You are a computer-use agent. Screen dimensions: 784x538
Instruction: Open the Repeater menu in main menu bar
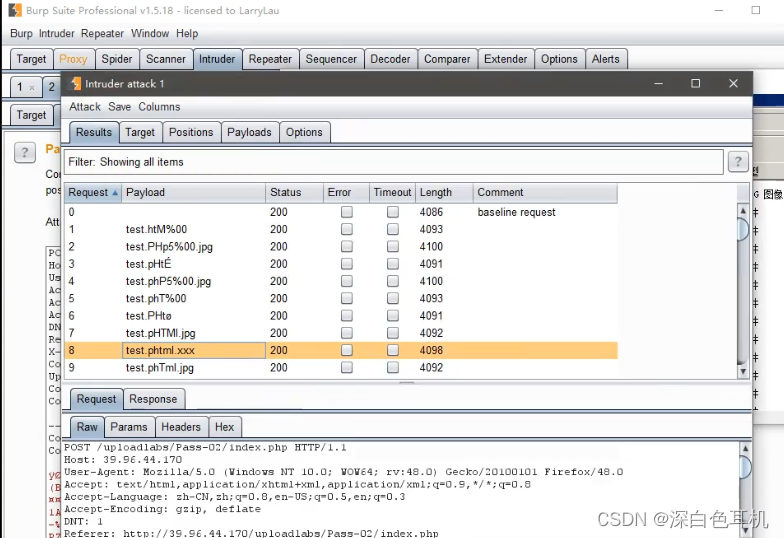pyautogui.click(x=102, y=34)
